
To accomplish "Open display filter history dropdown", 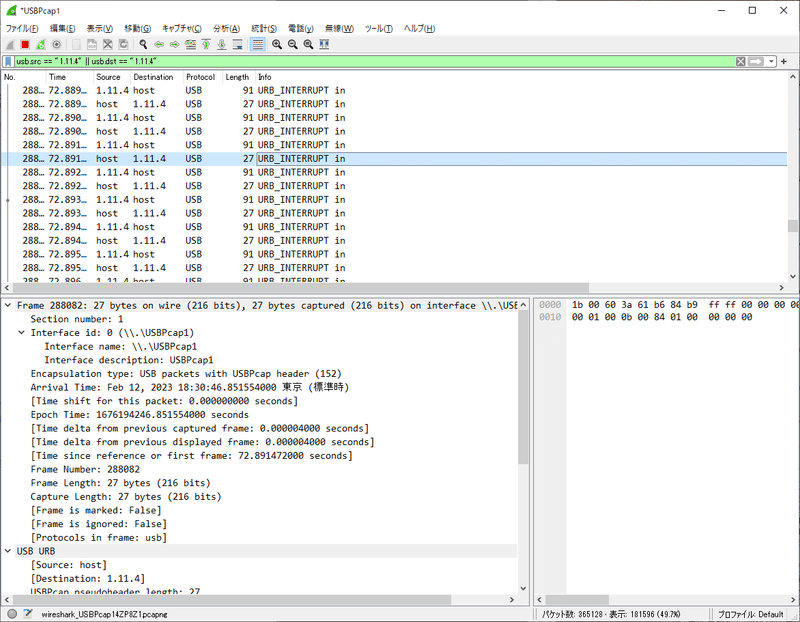I will coord(771,62).
